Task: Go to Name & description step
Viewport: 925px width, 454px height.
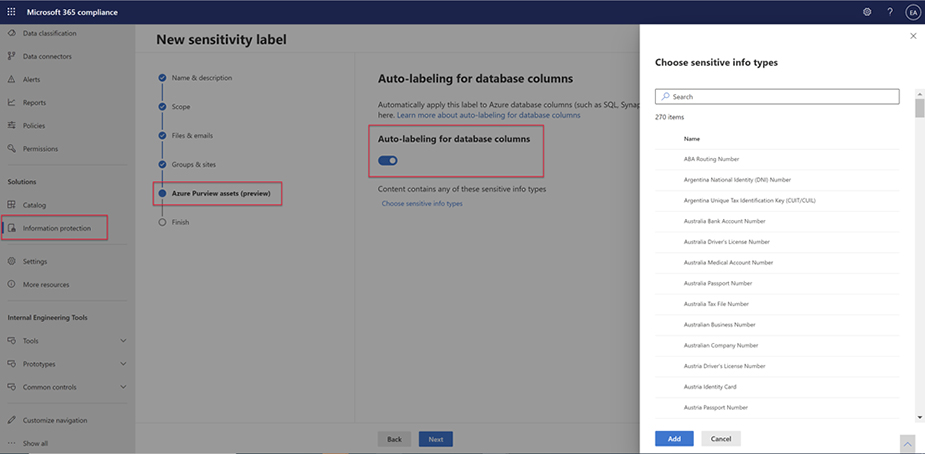Action: tap(202, 78)
